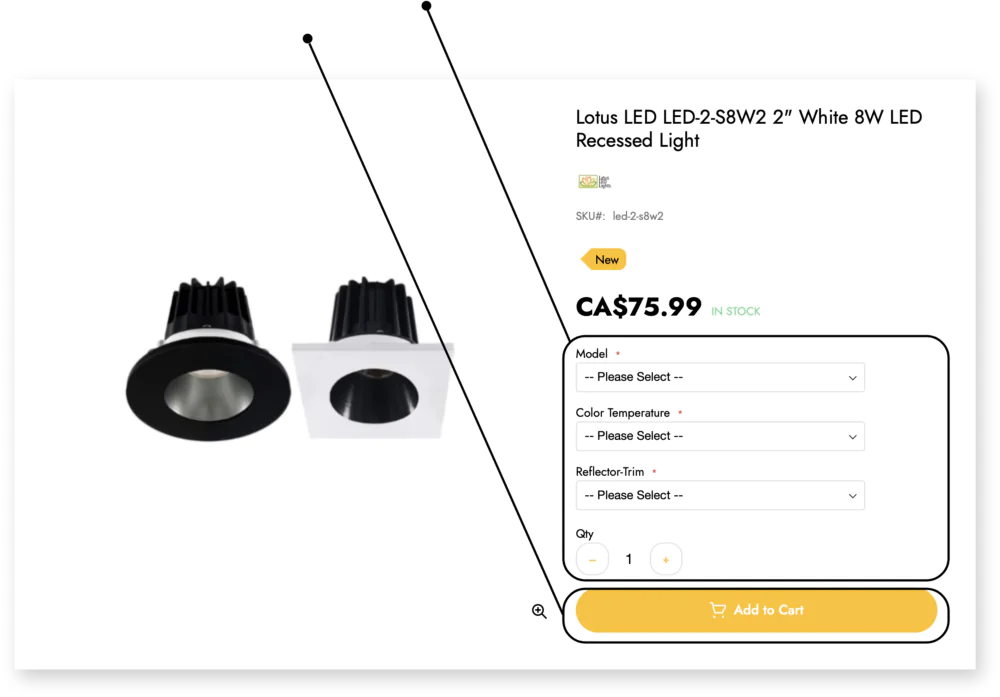Open the Reflector-Trim dropdown

(720, 495)
